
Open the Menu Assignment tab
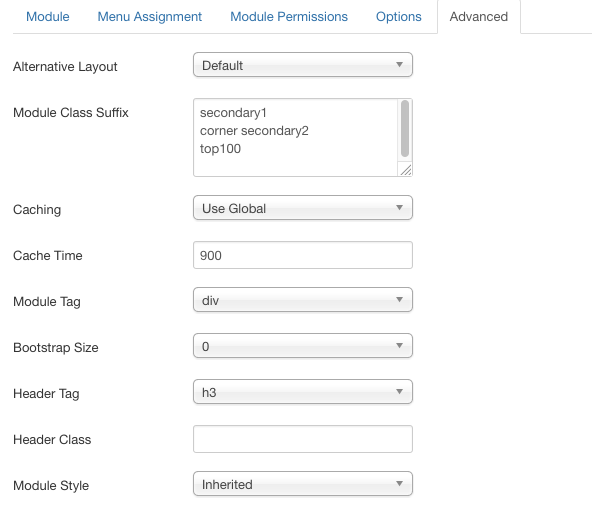coord(150,17)
